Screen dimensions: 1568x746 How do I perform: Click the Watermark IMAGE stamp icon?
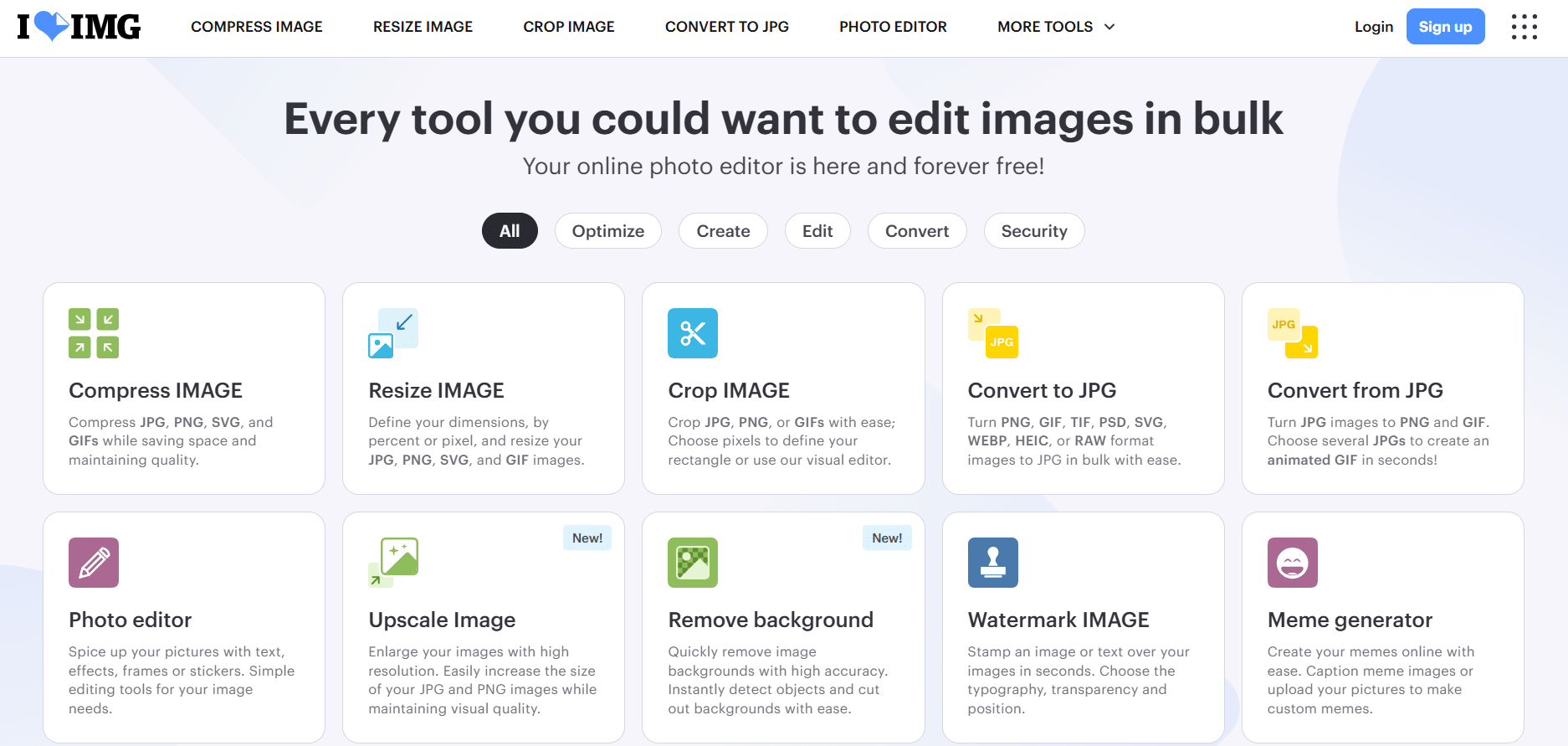[993, 563]
